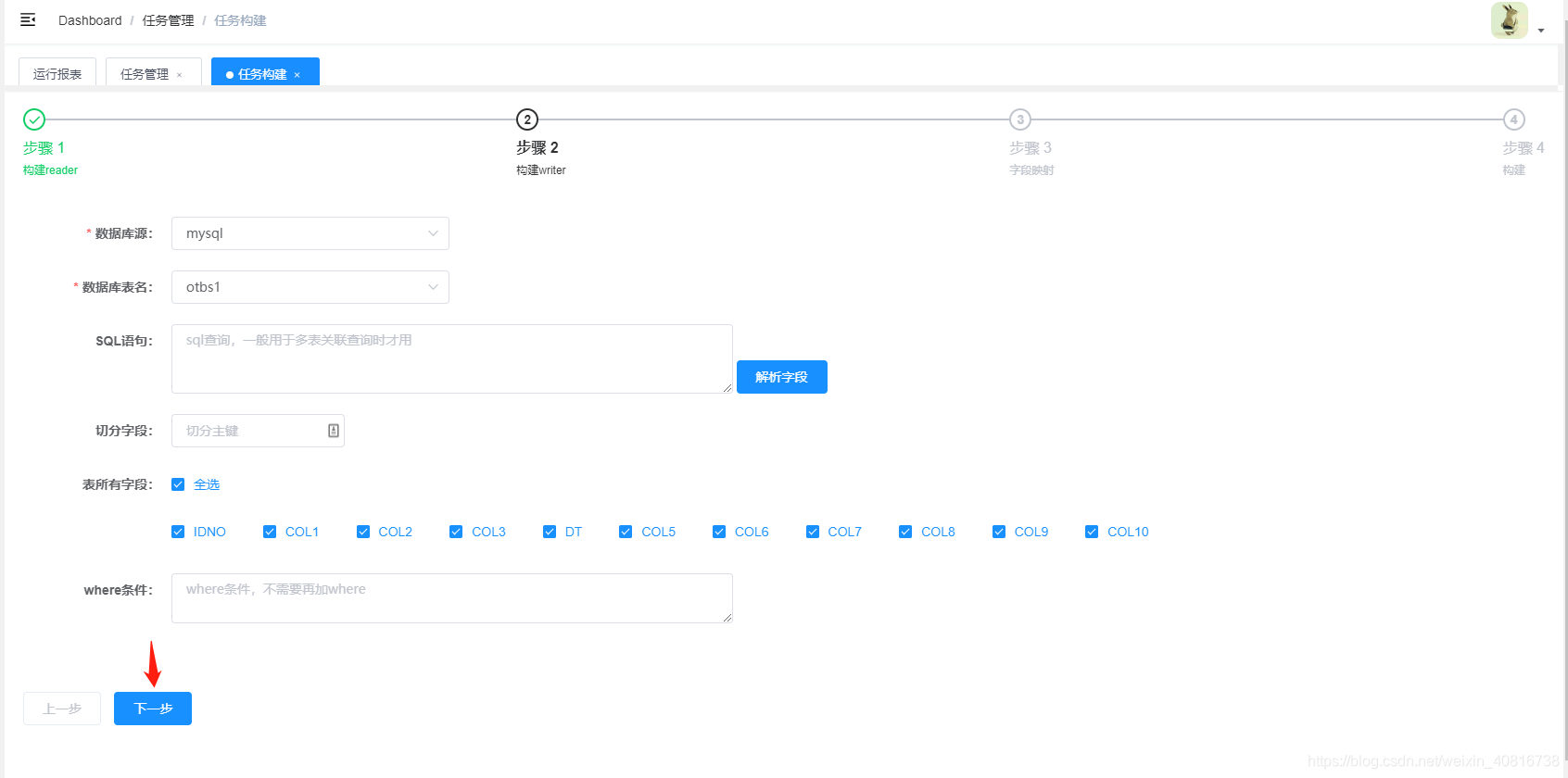Click the 步骤 3 step title
The image size is (1568, 778).
[x=1031, y=148]
